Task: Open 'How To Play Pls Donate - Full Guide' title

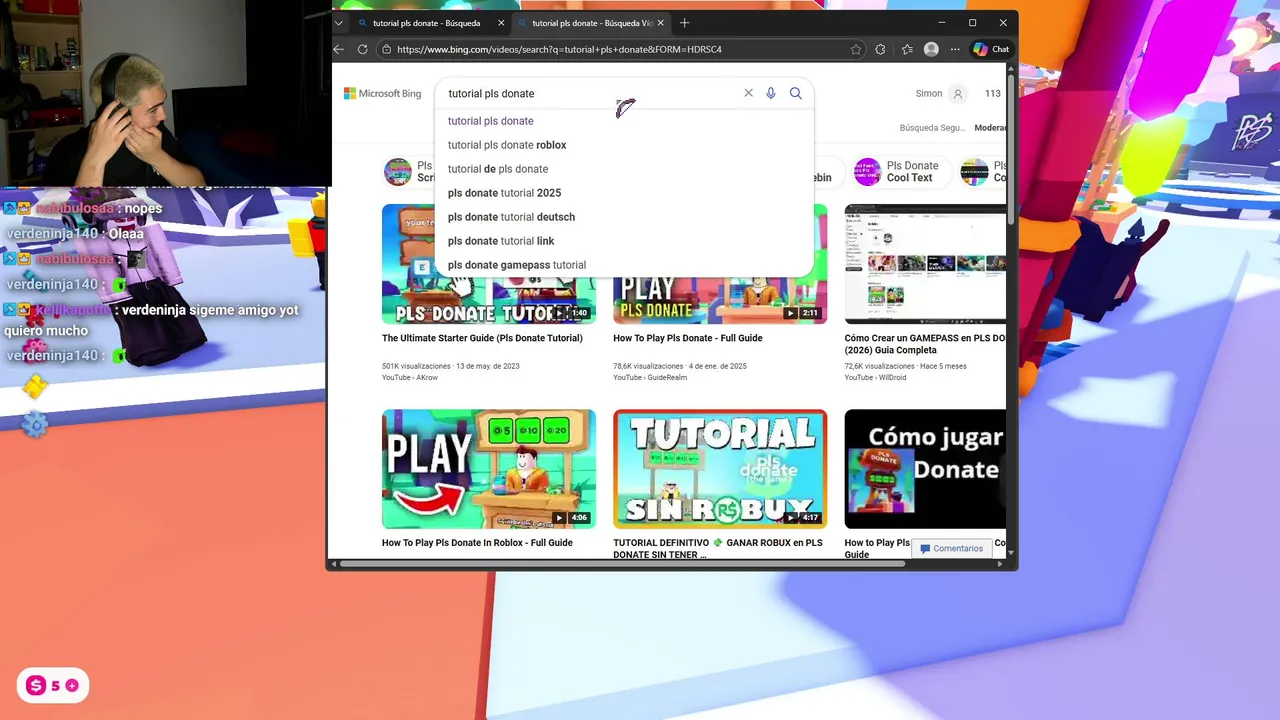Action: point(688,338)
